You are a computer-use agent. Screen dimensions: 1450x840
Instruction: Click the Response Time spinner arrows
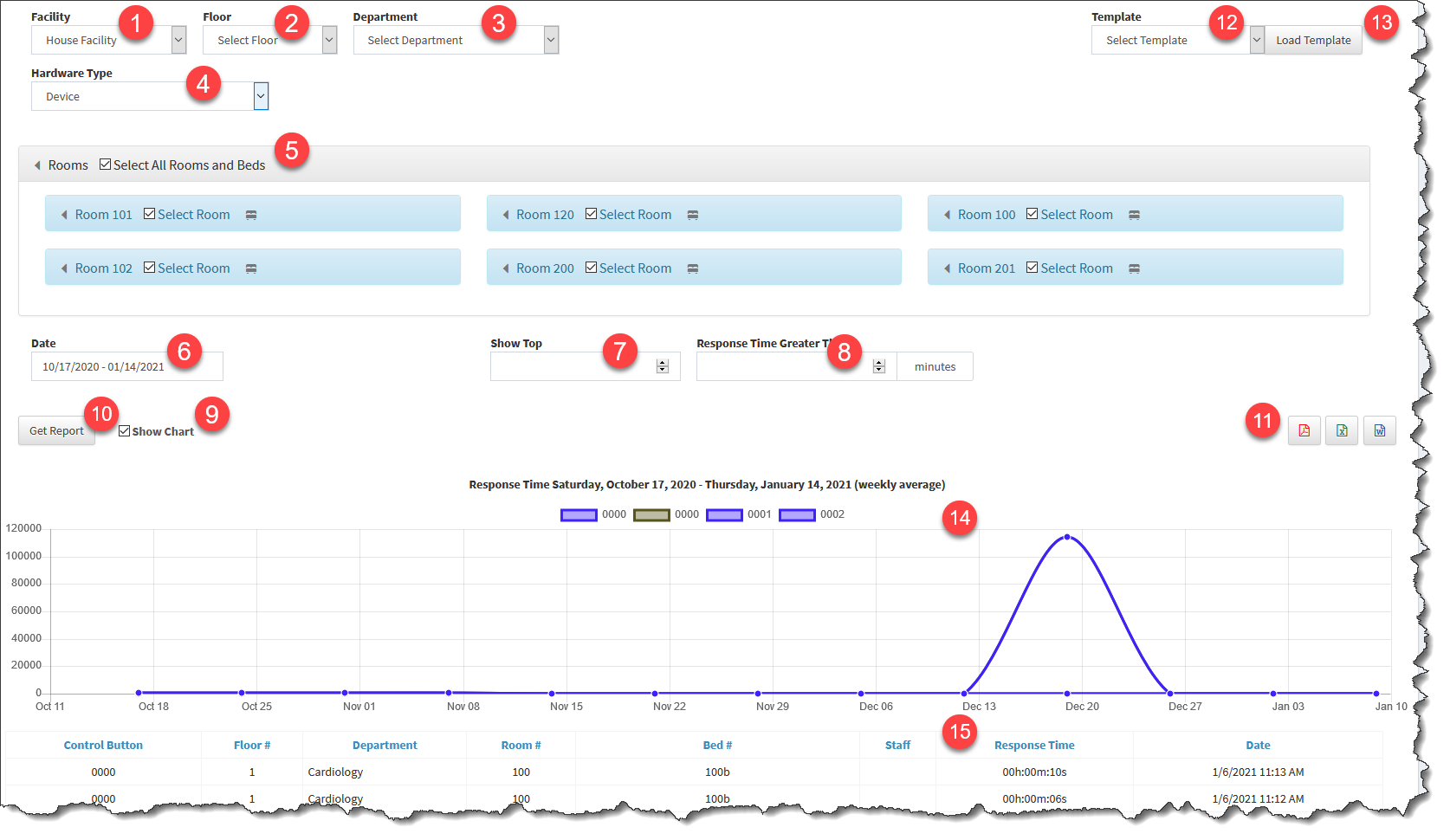(x=879, y=366)
